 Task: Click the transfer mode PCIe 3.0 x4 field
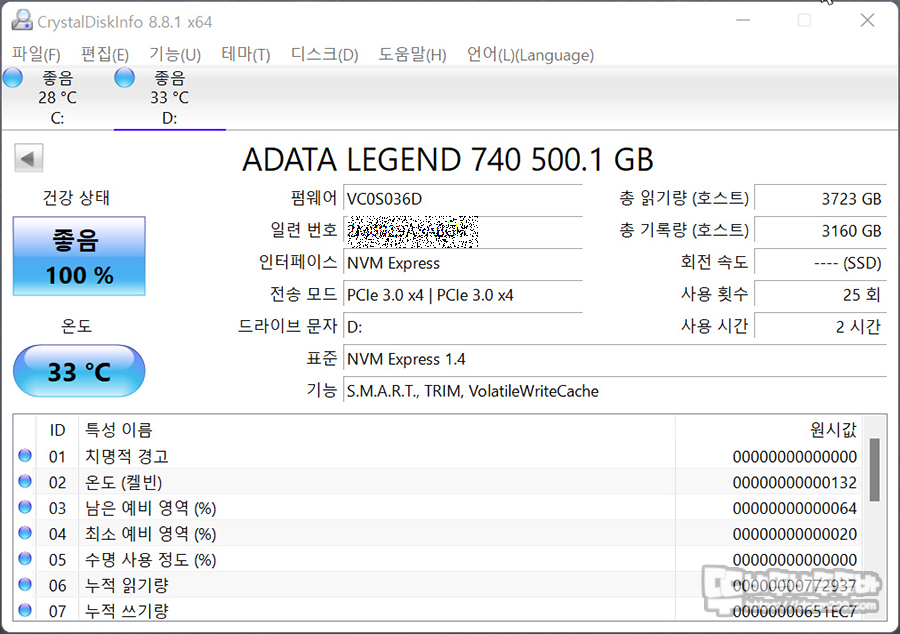click(463, 295)
